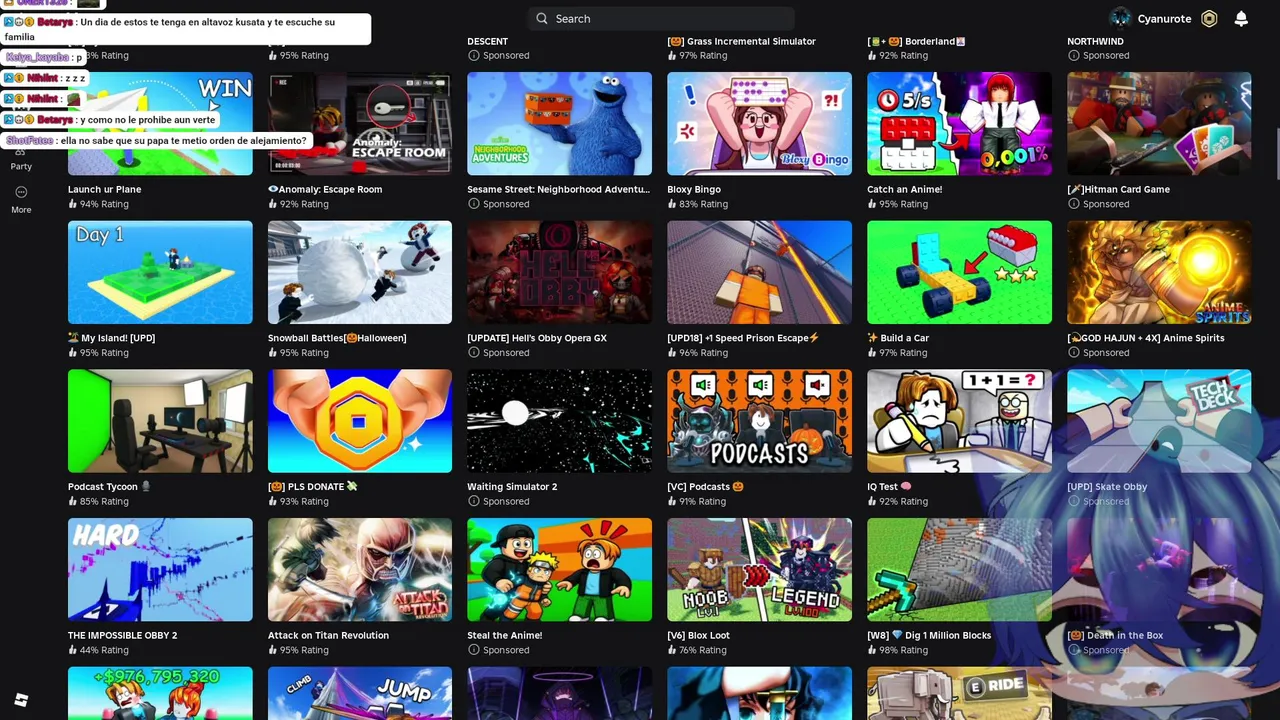
Task: Open THE IMPOSSIBLE OBBY 2 thumbnail
Action: (160, 570)
